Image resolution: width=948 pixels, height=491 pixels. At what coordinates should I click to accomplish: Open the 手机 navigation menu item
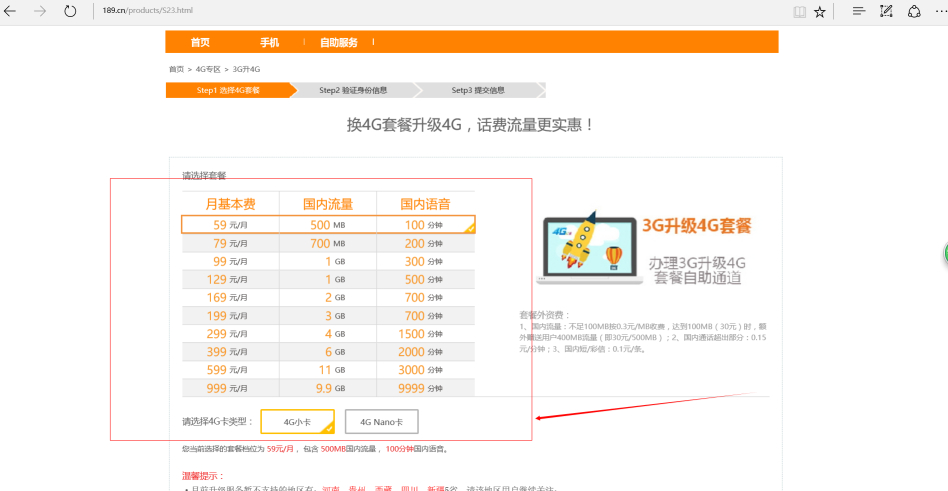coord(269,42)
